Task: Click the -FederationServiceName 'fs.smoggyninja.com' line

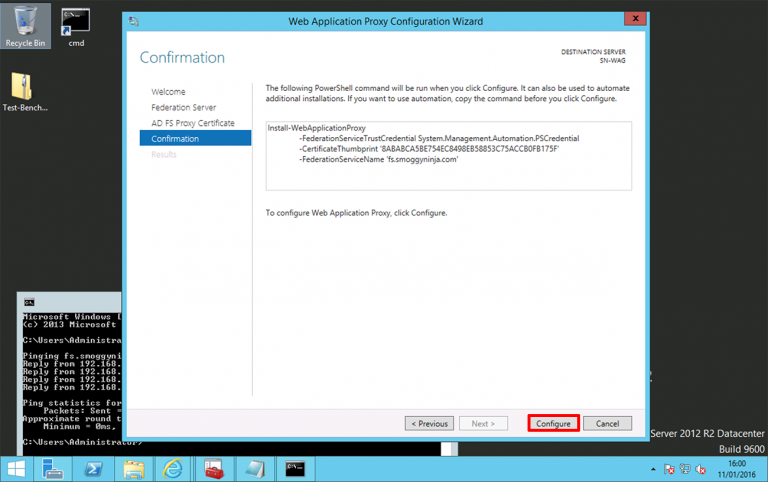Action: coord(379,159)
